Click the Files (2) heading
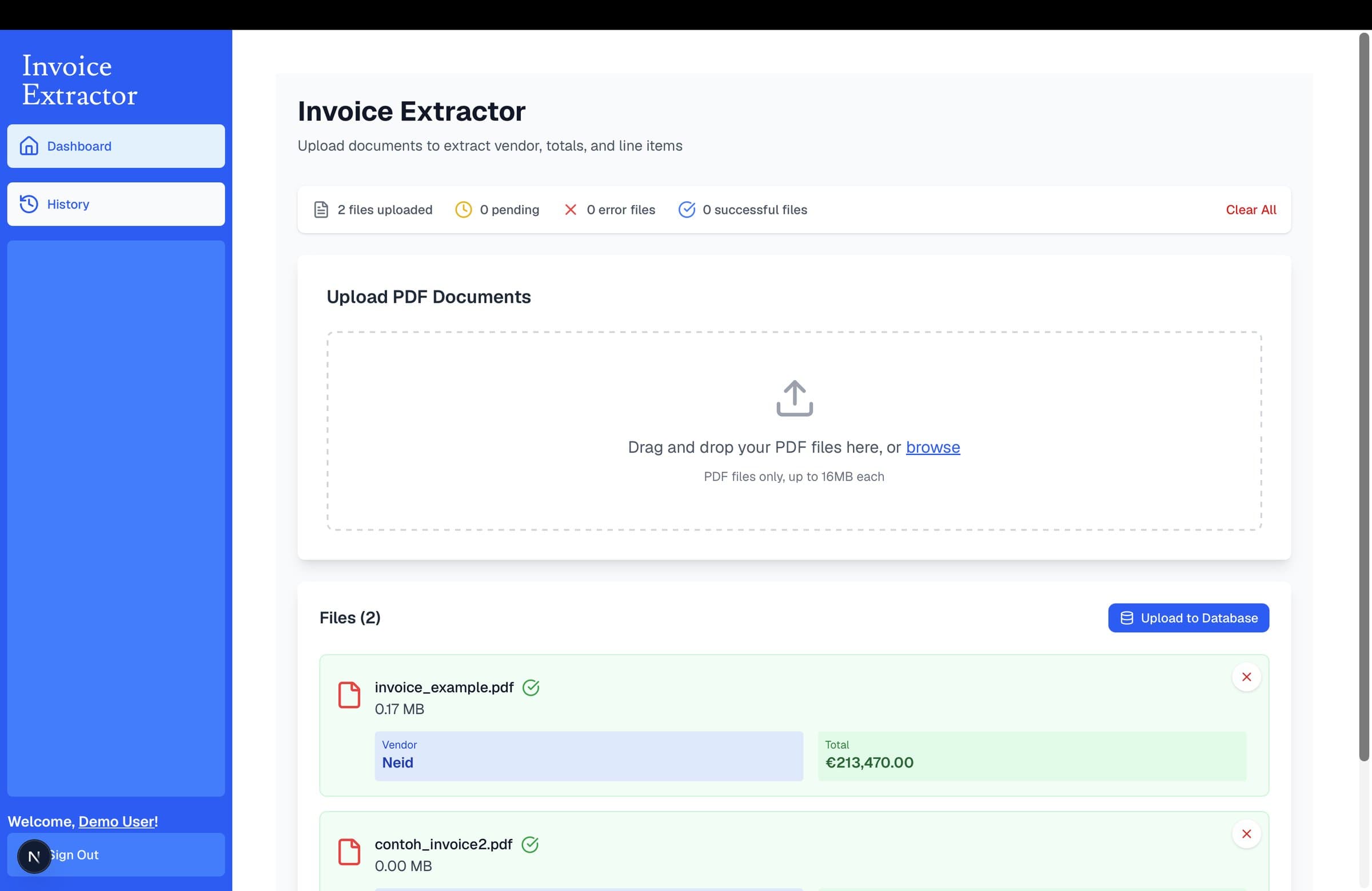 [350, 618]
